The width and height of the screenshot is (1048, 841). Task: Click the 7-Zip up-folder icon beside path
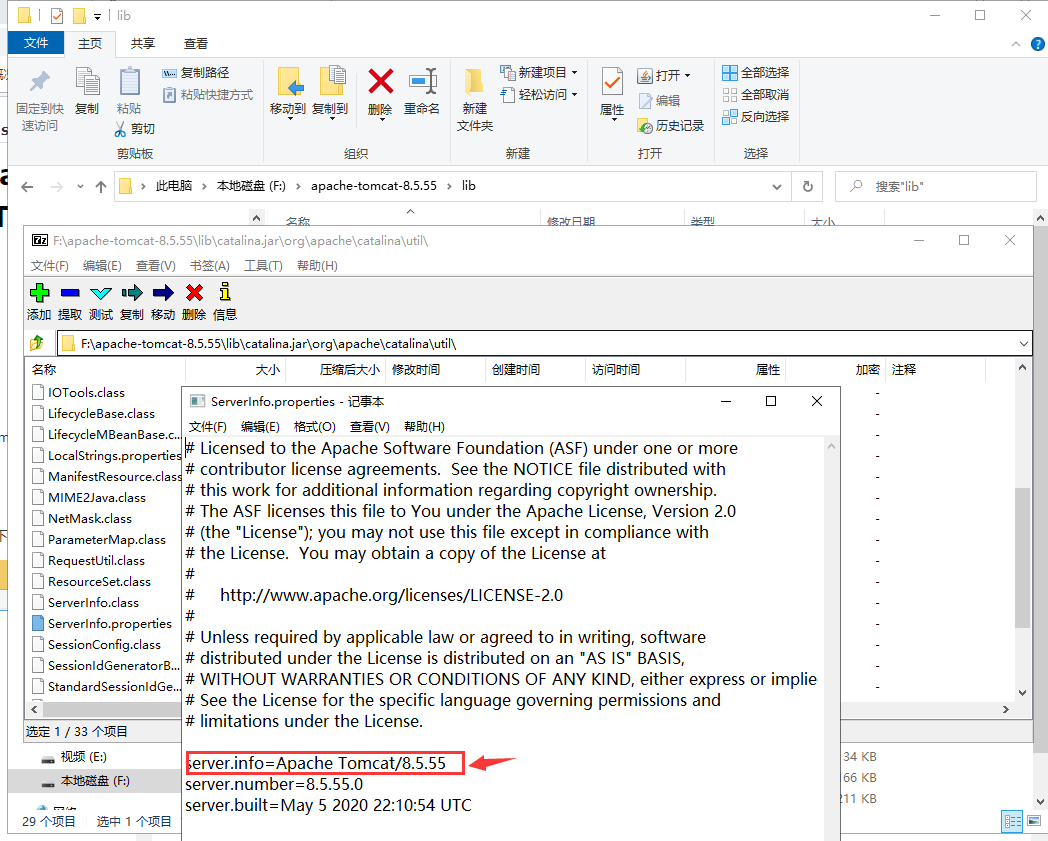(37, 344)
